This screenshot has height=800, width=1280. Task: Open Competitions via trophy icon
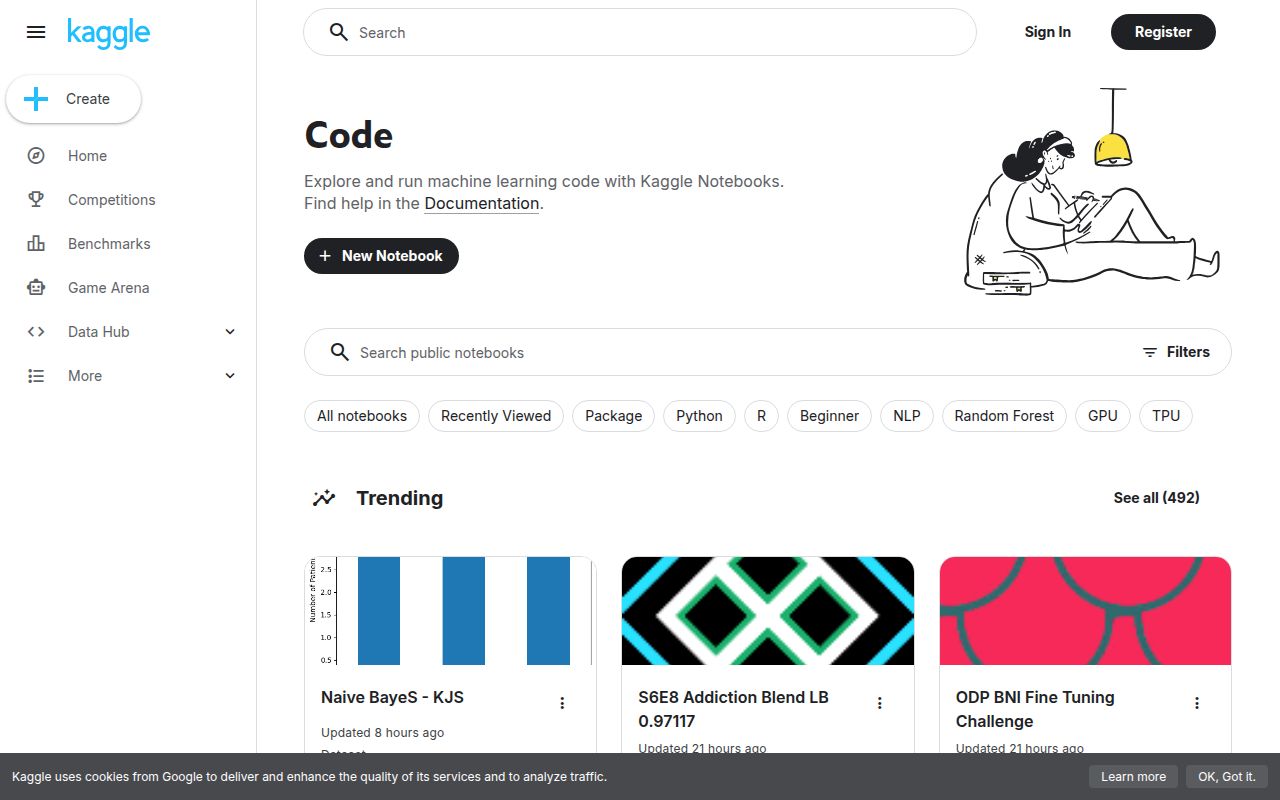[x=36, y=200]
